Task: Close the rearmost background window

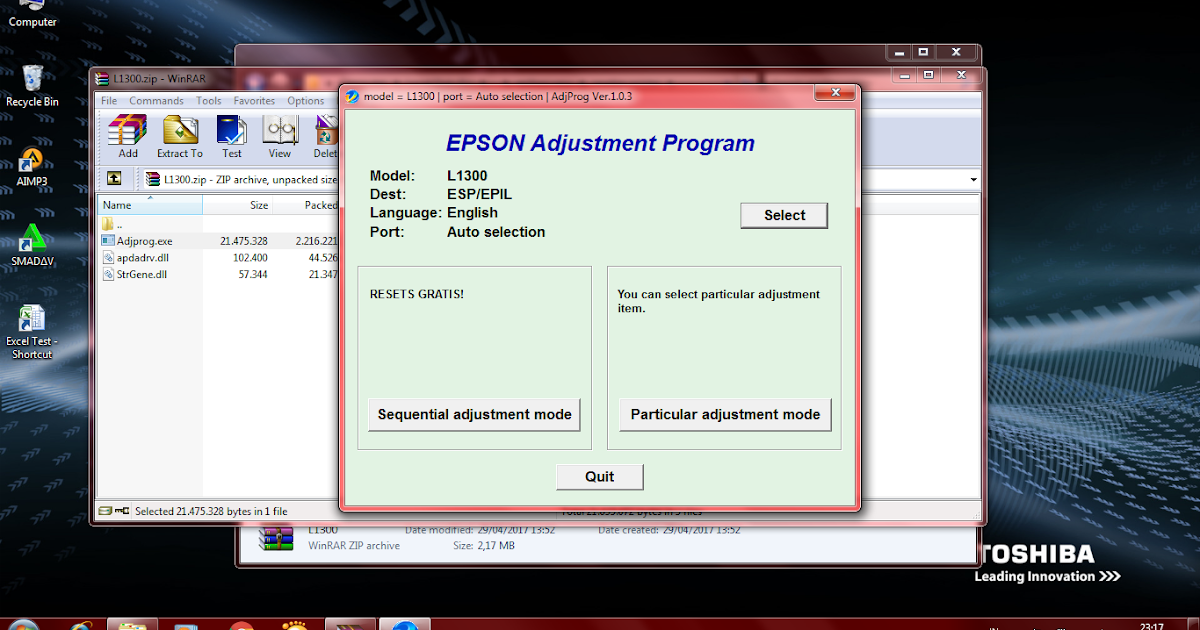Action: pyautogui.click(x=957, y=52)
